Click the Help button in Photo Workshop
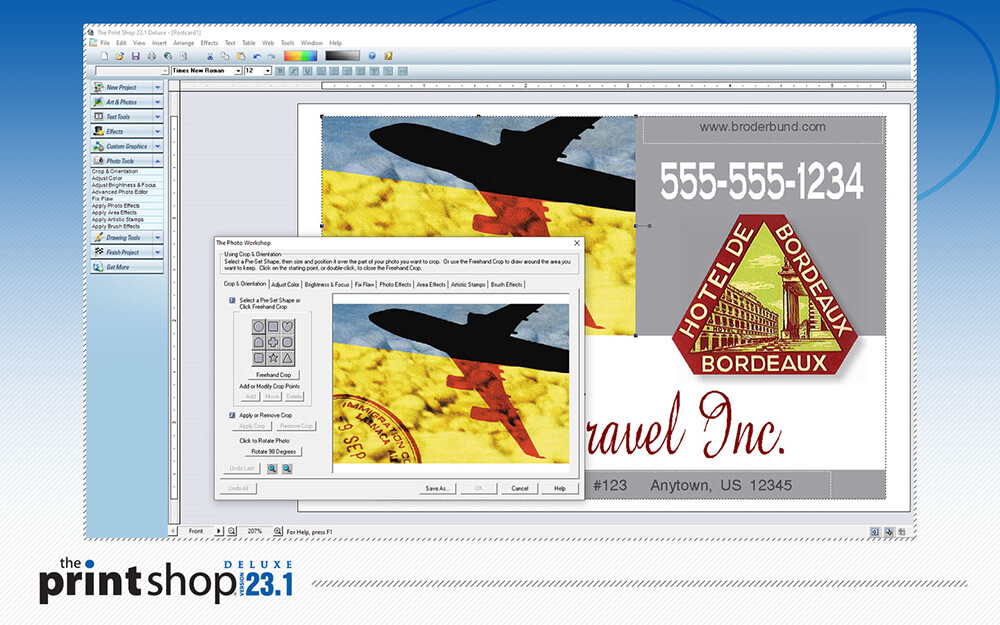The width and height of the screenshot is (1000, 625). point(559,489)
